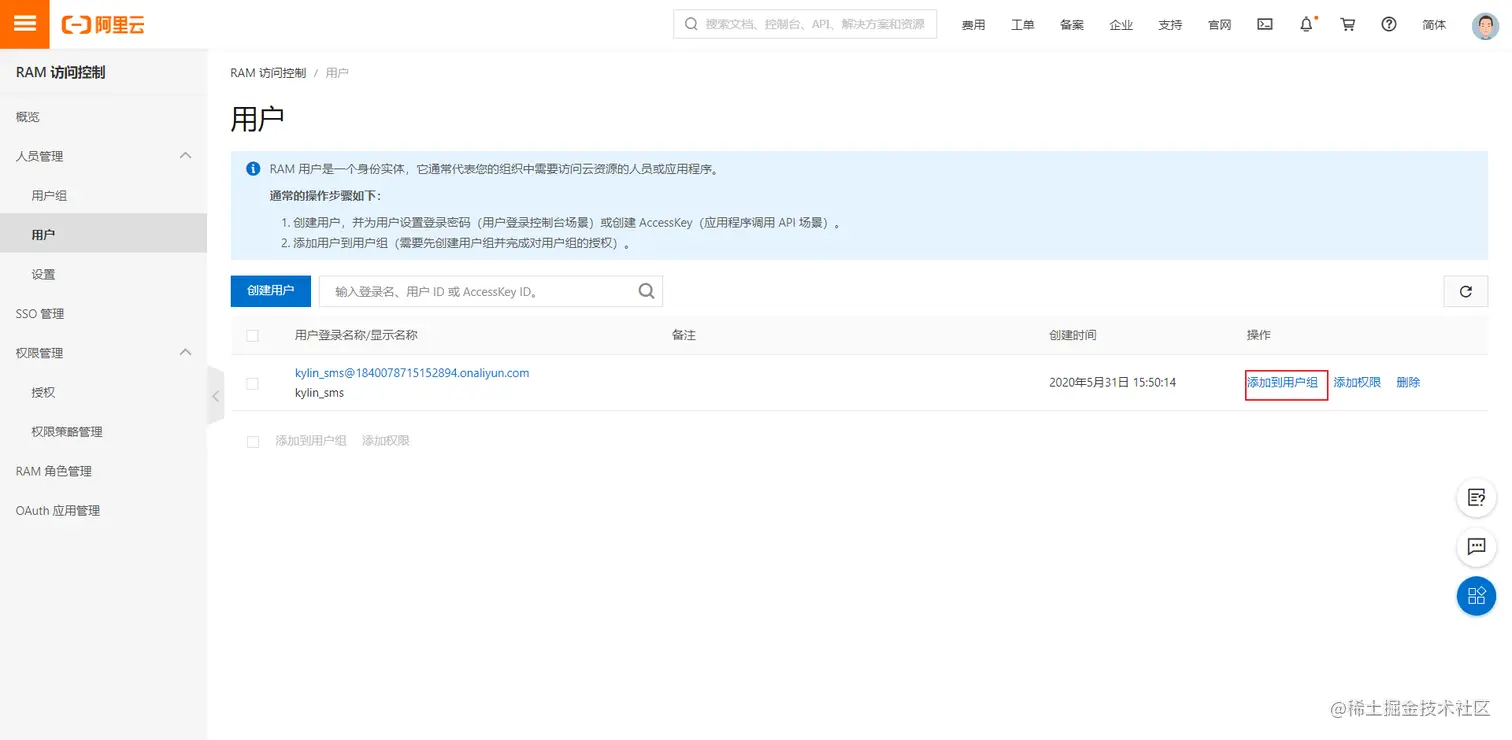Click the bottom batch 添加到用户组 button
Viewport: 1512px width, 740px height.
coord(311,441)
